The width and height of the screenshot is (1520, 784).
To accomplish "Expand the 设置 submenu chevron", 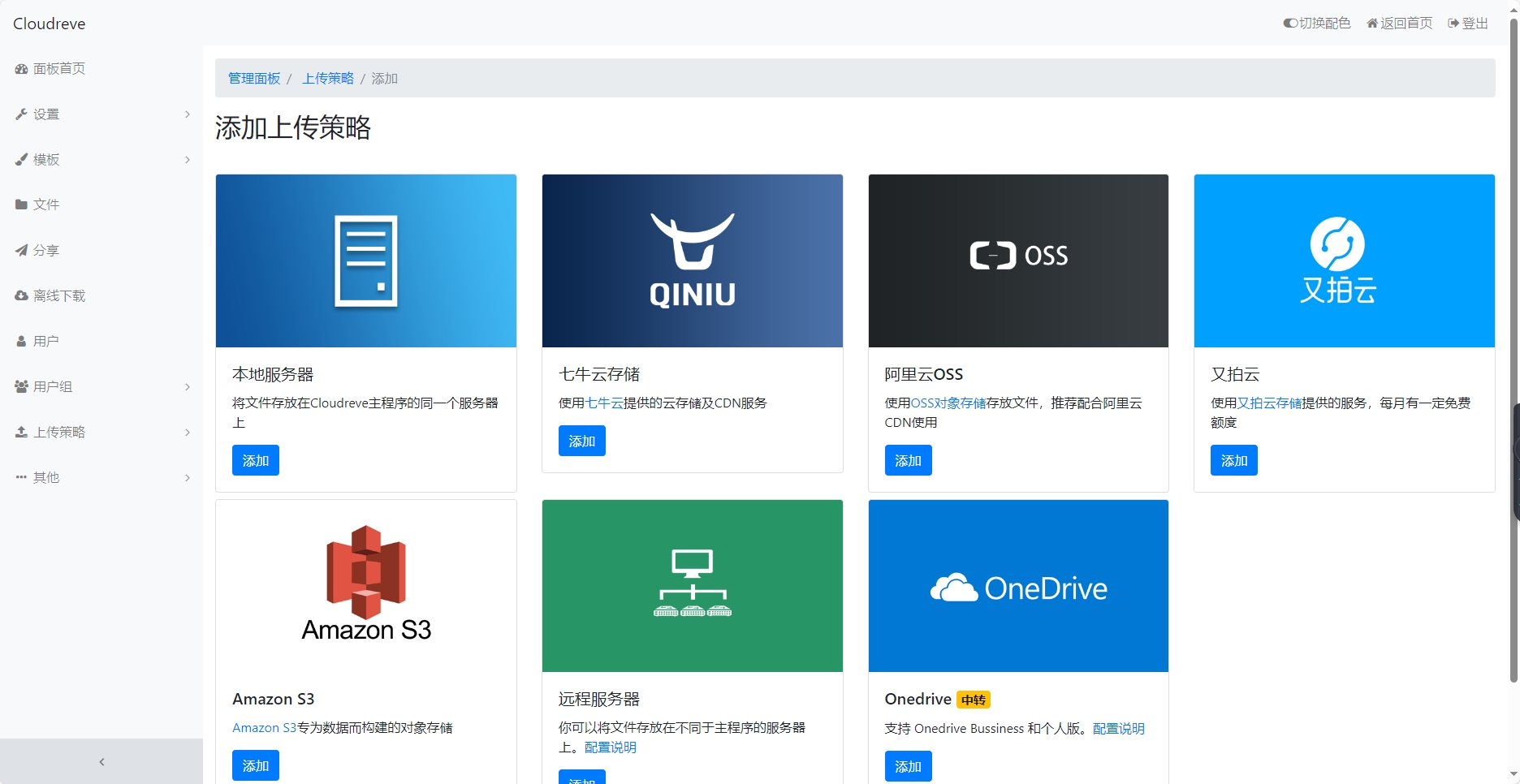I will click(x=188, y=114).
